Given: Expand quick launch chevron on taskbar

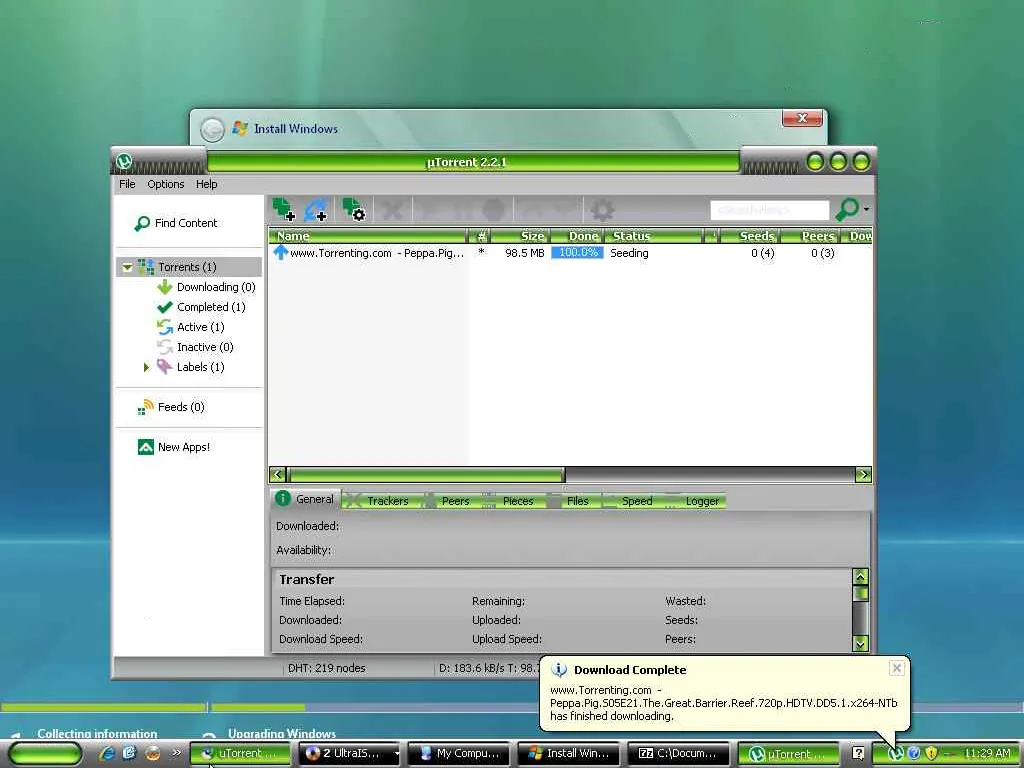Looking at the screenshot, I should click(176, 754).
